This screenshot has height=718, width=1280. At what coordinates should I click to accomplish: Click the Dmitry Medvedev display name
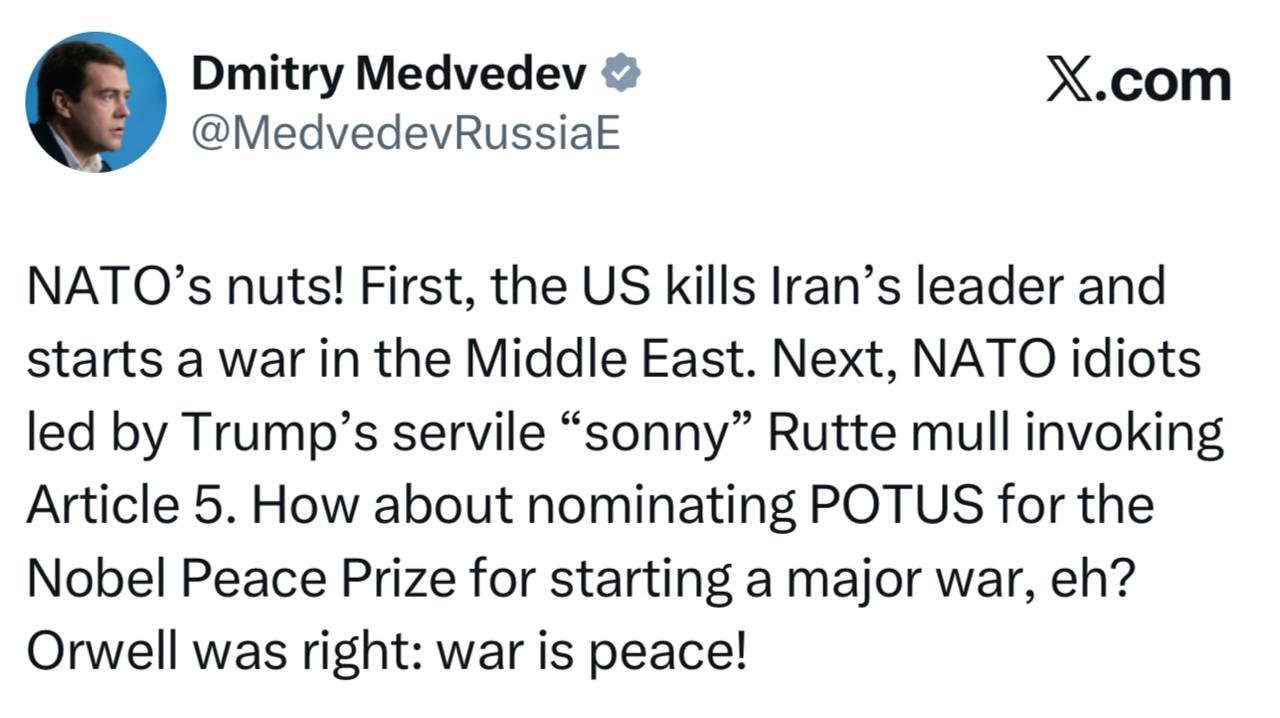389,73
